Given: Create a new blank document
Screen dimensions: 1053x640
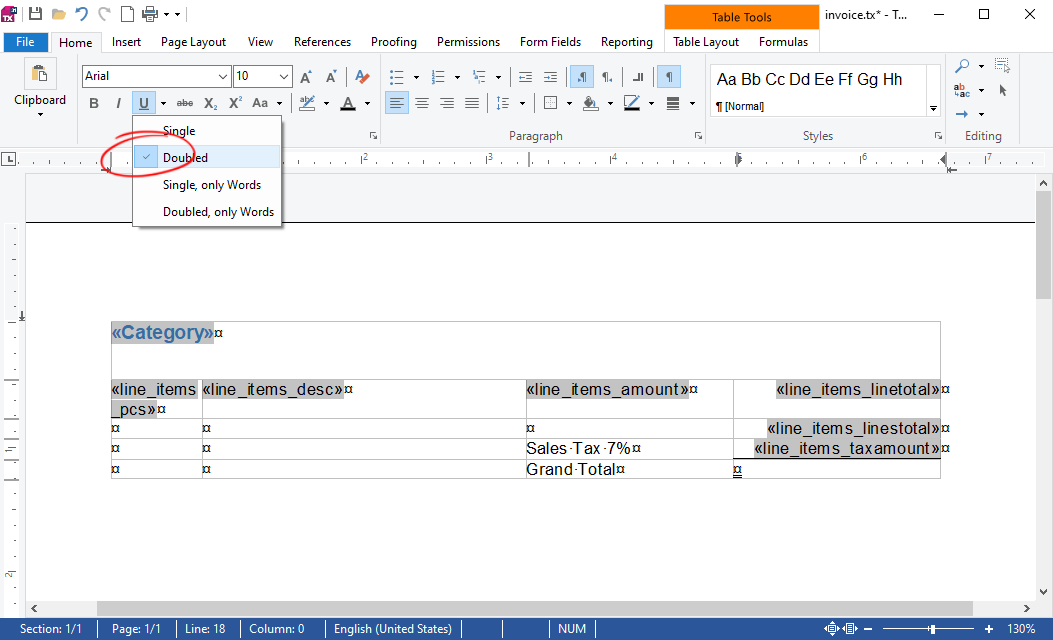Looking at the screenshot, I should point(127,14).
